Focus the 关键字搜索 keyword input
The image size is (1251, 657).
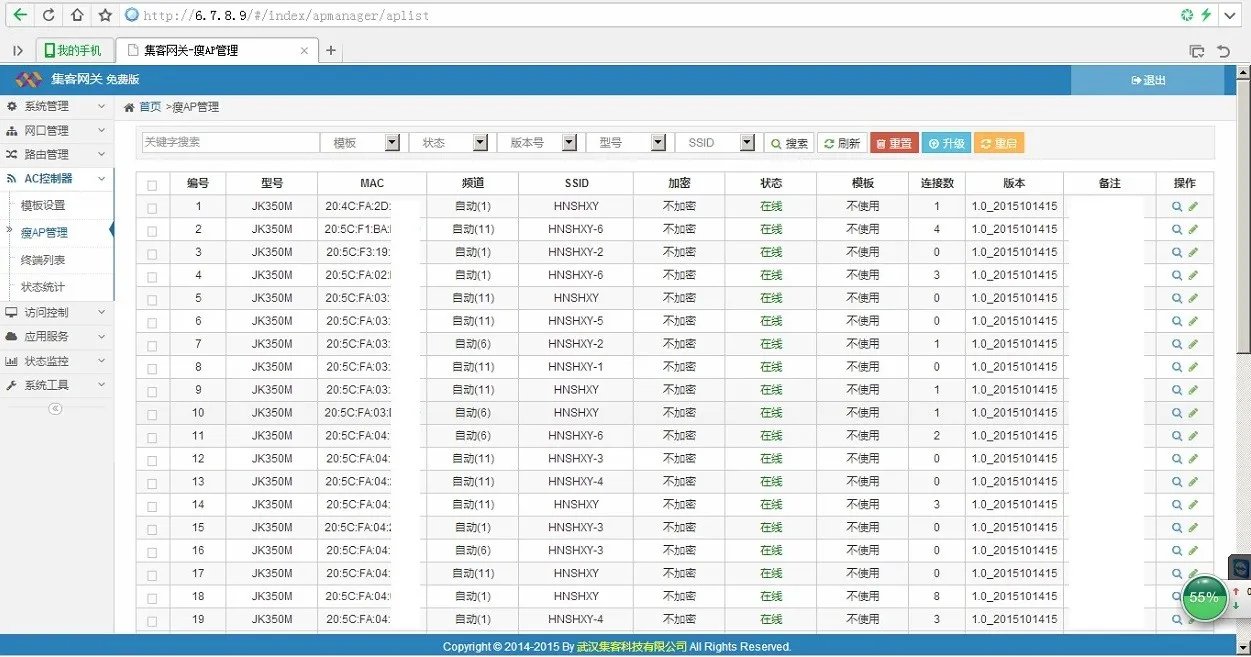229,143
